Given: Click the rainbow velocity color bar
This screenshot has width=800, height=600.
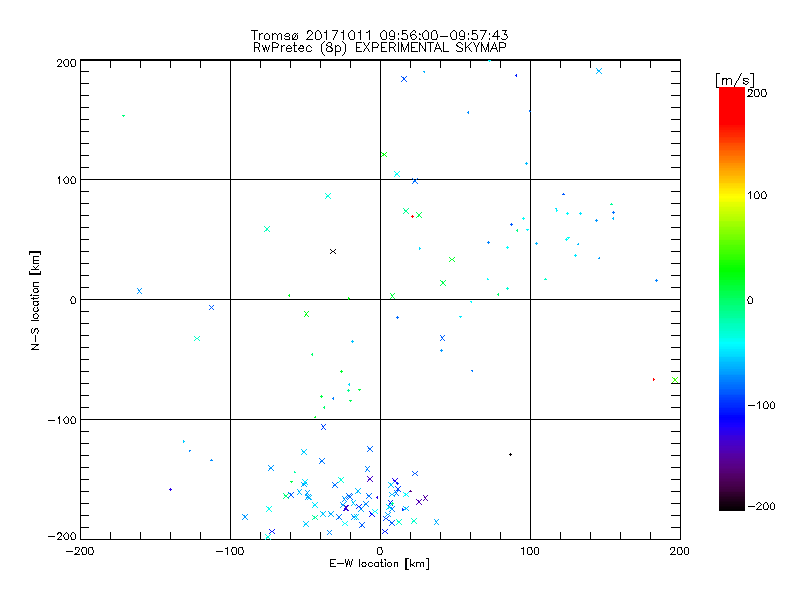Looking at the screenshot, I should (x=732, y=299).
